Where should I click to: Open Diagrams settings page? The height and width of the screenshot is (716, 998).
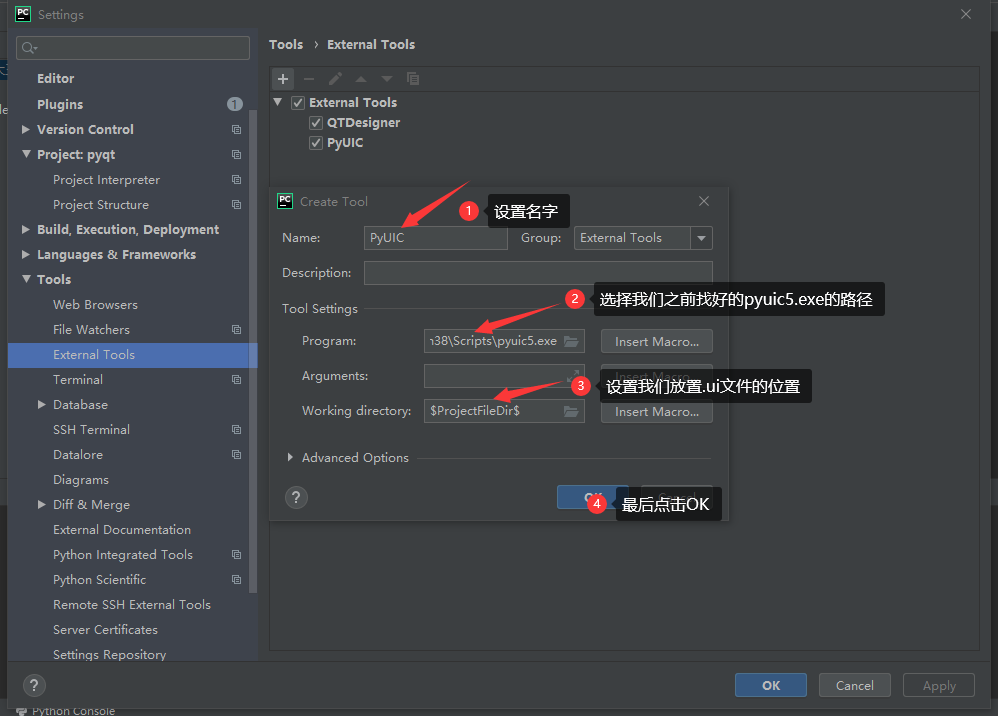click(x=81, y=479)
